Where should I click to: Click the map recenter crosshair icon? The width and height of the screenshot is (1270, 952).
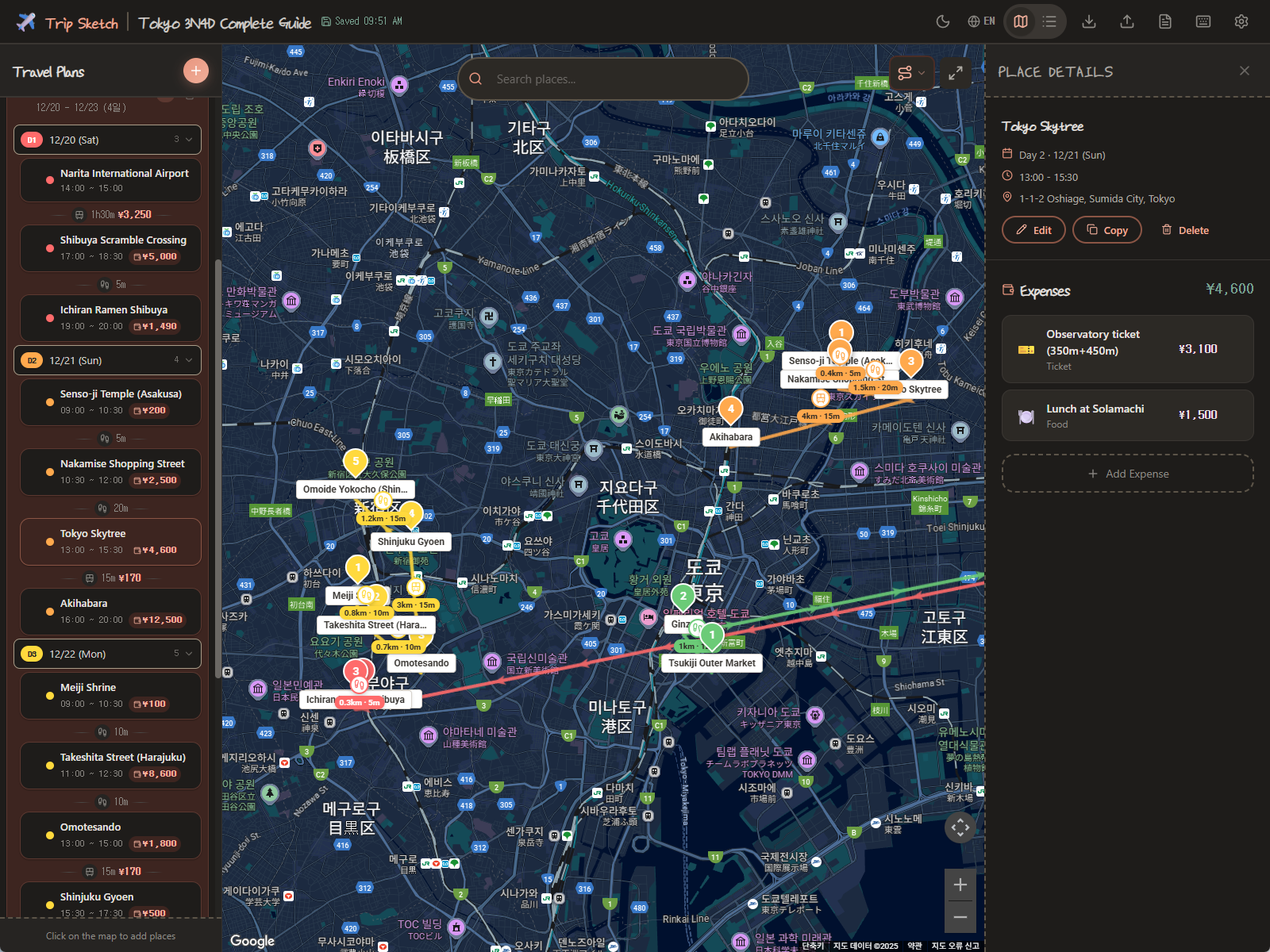click(x=960, y=827)
